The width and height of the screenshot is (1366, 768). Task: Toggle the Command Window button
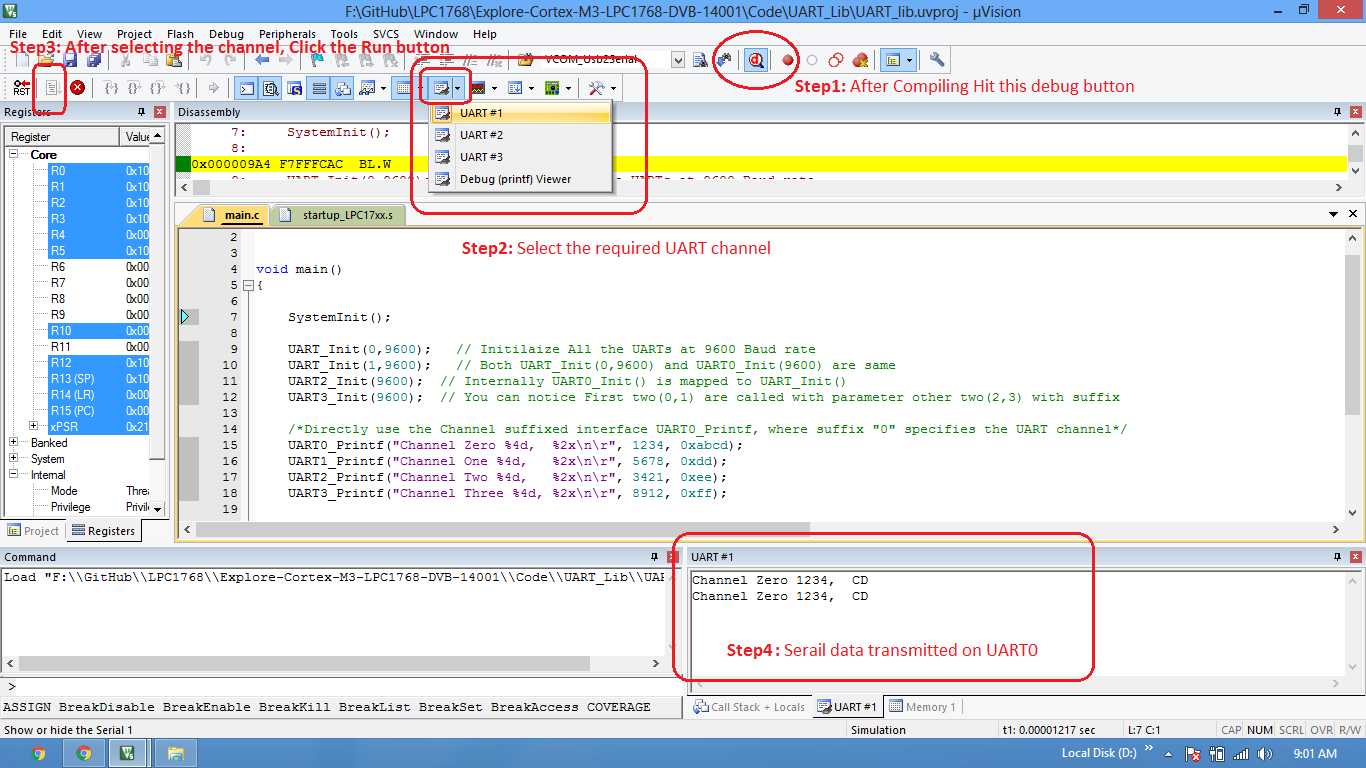click(246, 88)
